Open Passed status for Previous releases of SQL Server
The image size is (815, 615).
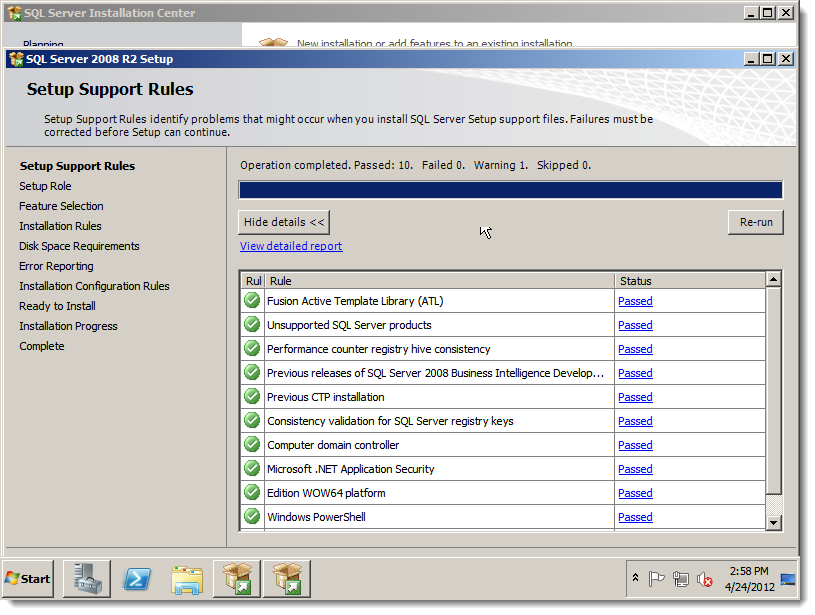coord(635,373)
